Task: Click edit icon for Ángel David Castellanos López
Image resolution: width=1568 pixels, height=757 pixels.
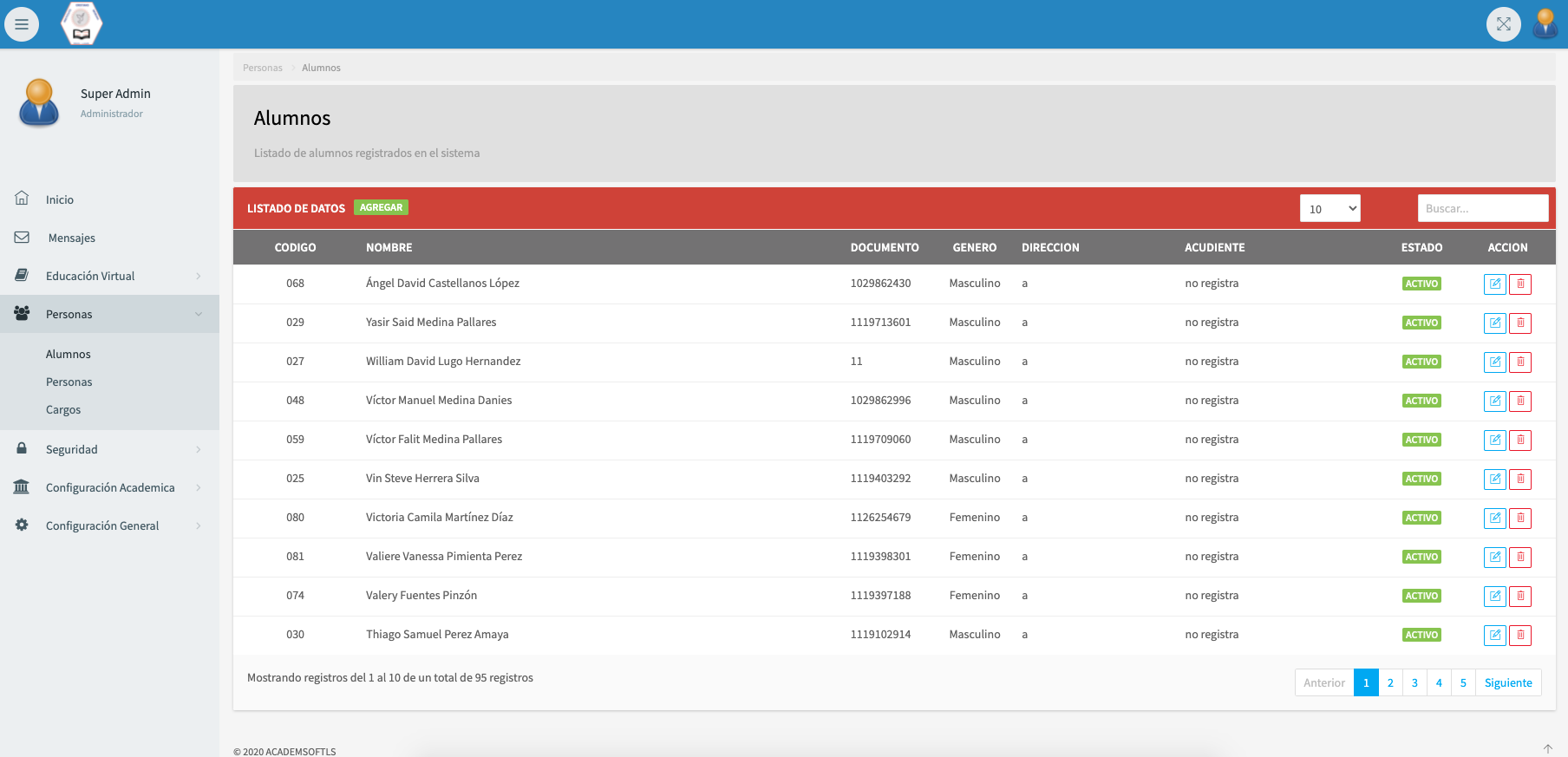Action: 1494,284
